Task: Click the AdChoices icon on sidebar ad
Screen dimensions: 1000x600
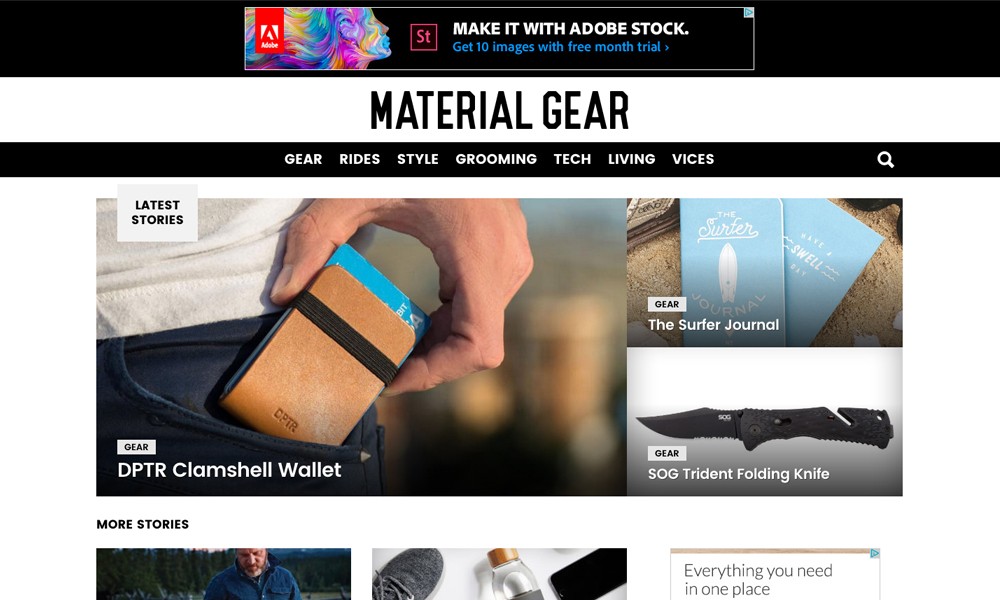Action: 875,553
